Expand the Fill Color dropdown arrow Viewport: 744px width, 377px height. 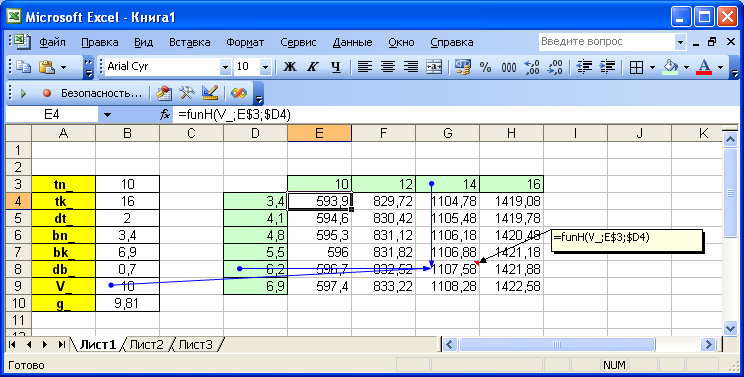coord(687,67)
